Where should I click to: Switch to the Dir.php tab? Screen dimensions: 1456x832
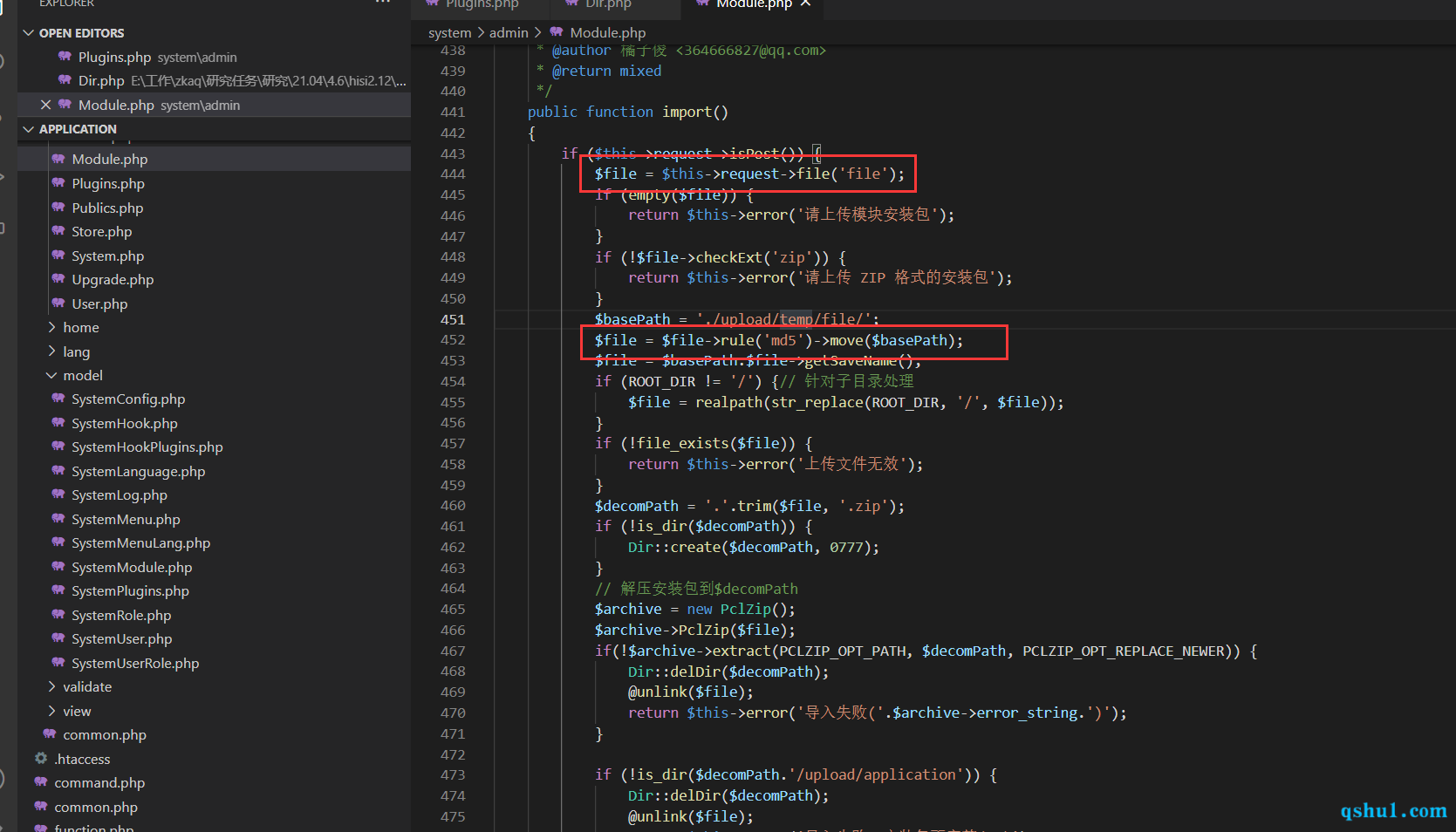[607, 4]
